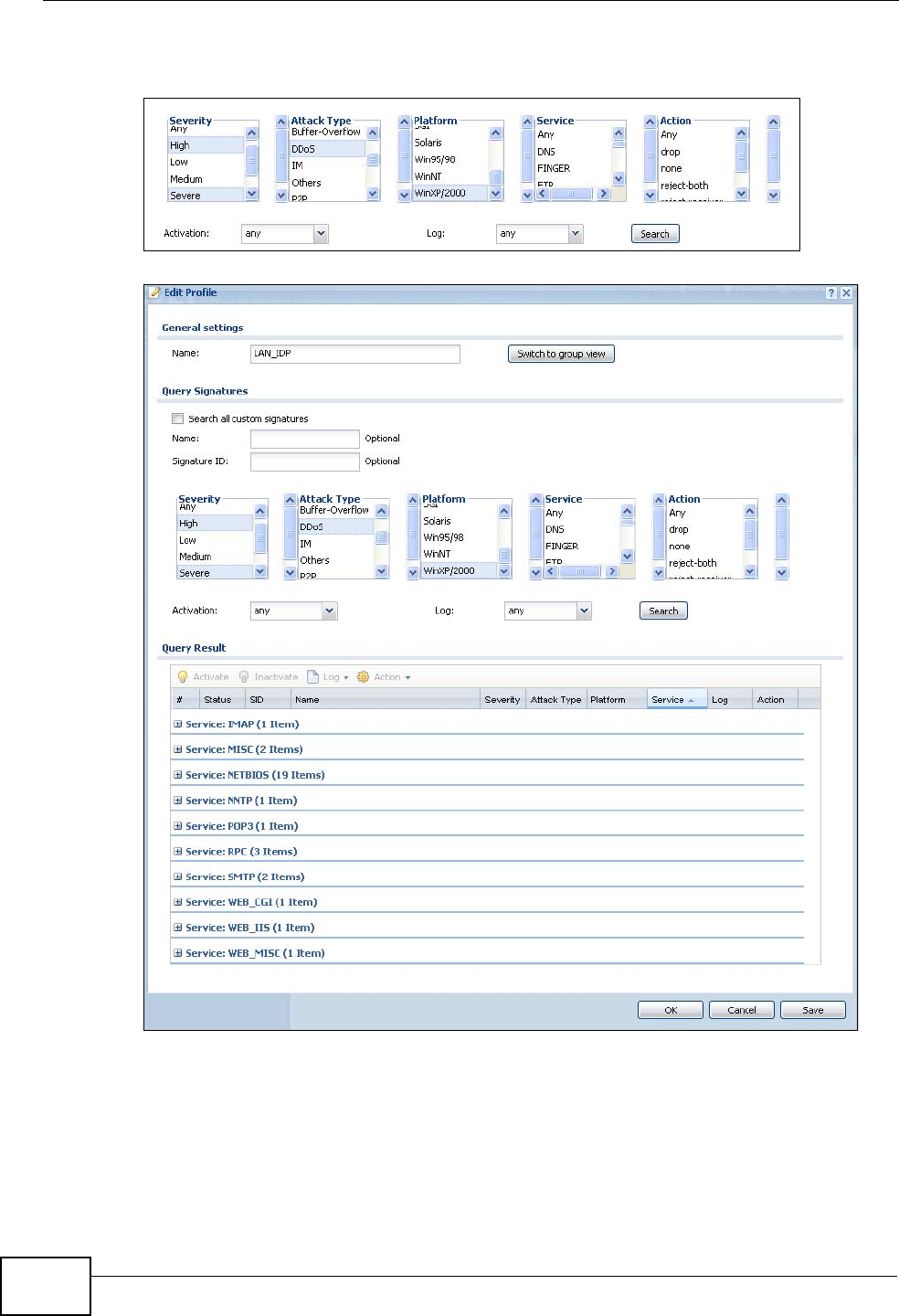
Task: Click the Platform column header in Query Result
Action: pyautogui.click(x=617, y=699)
